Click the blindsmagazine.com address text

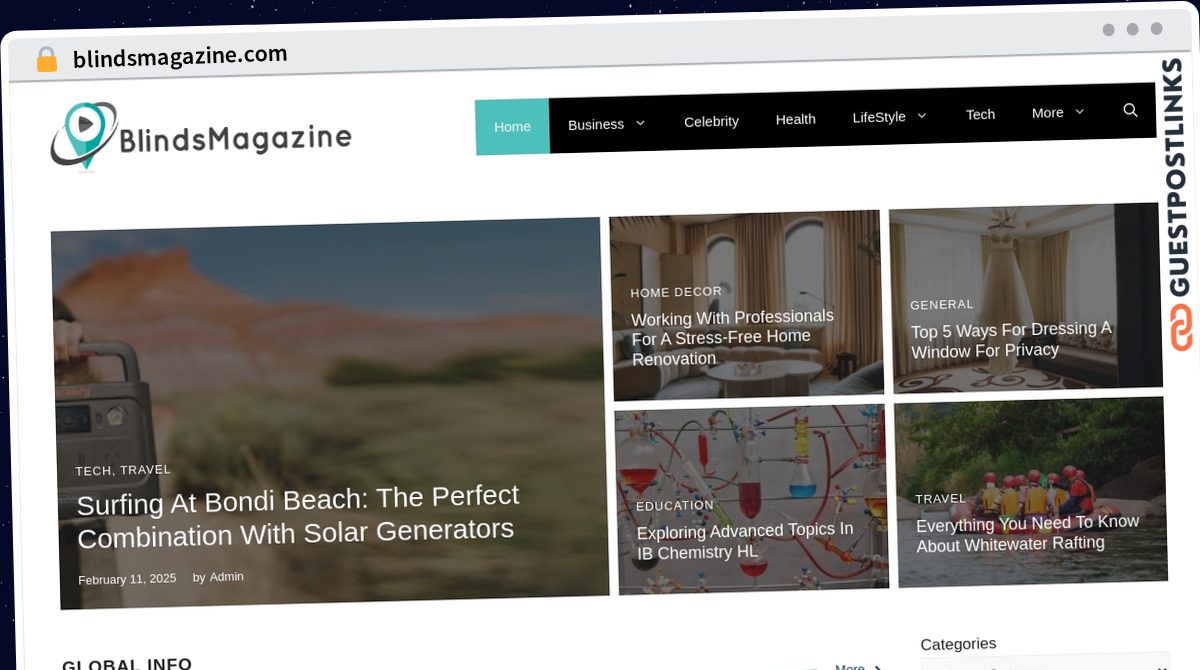click(x=180, y=56)
